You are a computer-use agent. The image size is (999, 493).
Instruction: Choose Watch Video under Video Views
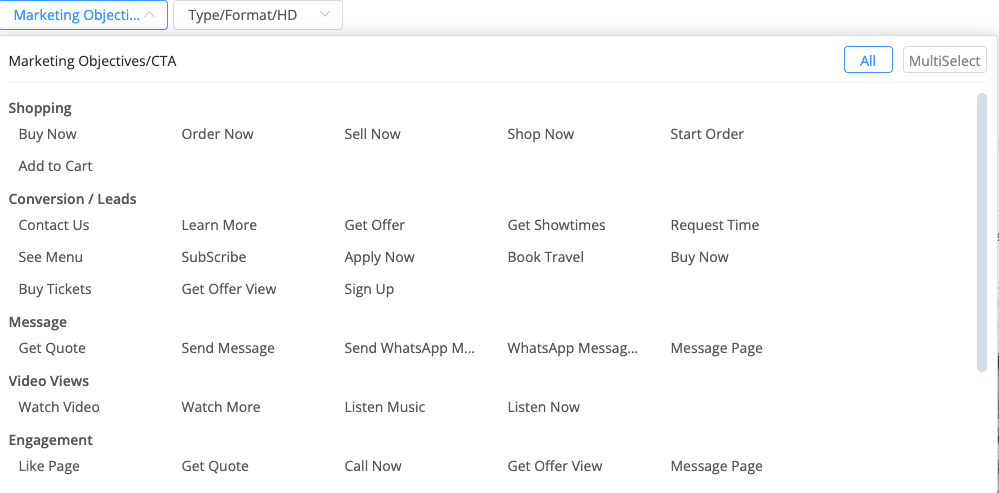(x=59, y=407)
